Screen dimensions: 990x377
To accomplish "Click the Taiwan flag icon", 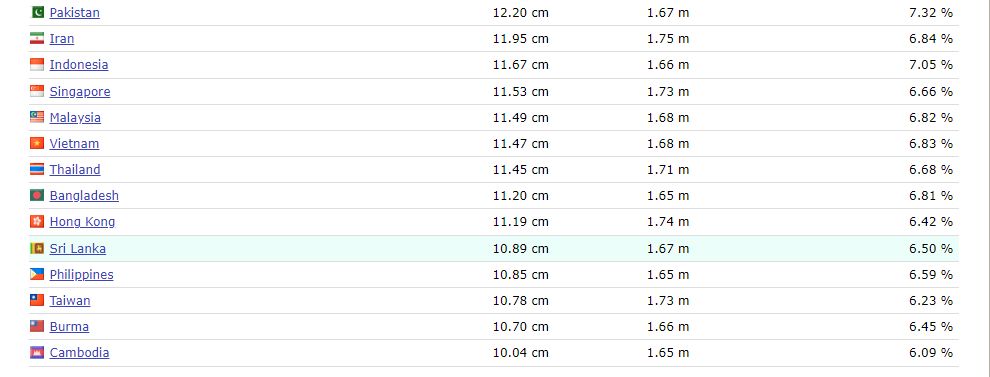I will (37, 301).
